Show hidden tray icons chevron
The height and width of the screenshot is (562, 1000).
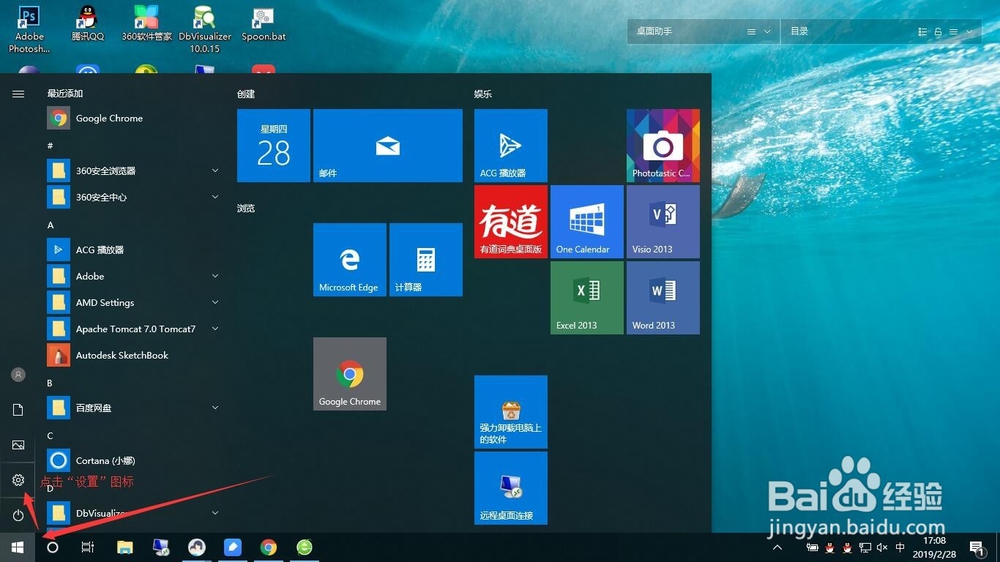pyautogui.click(x=777, y=547)
